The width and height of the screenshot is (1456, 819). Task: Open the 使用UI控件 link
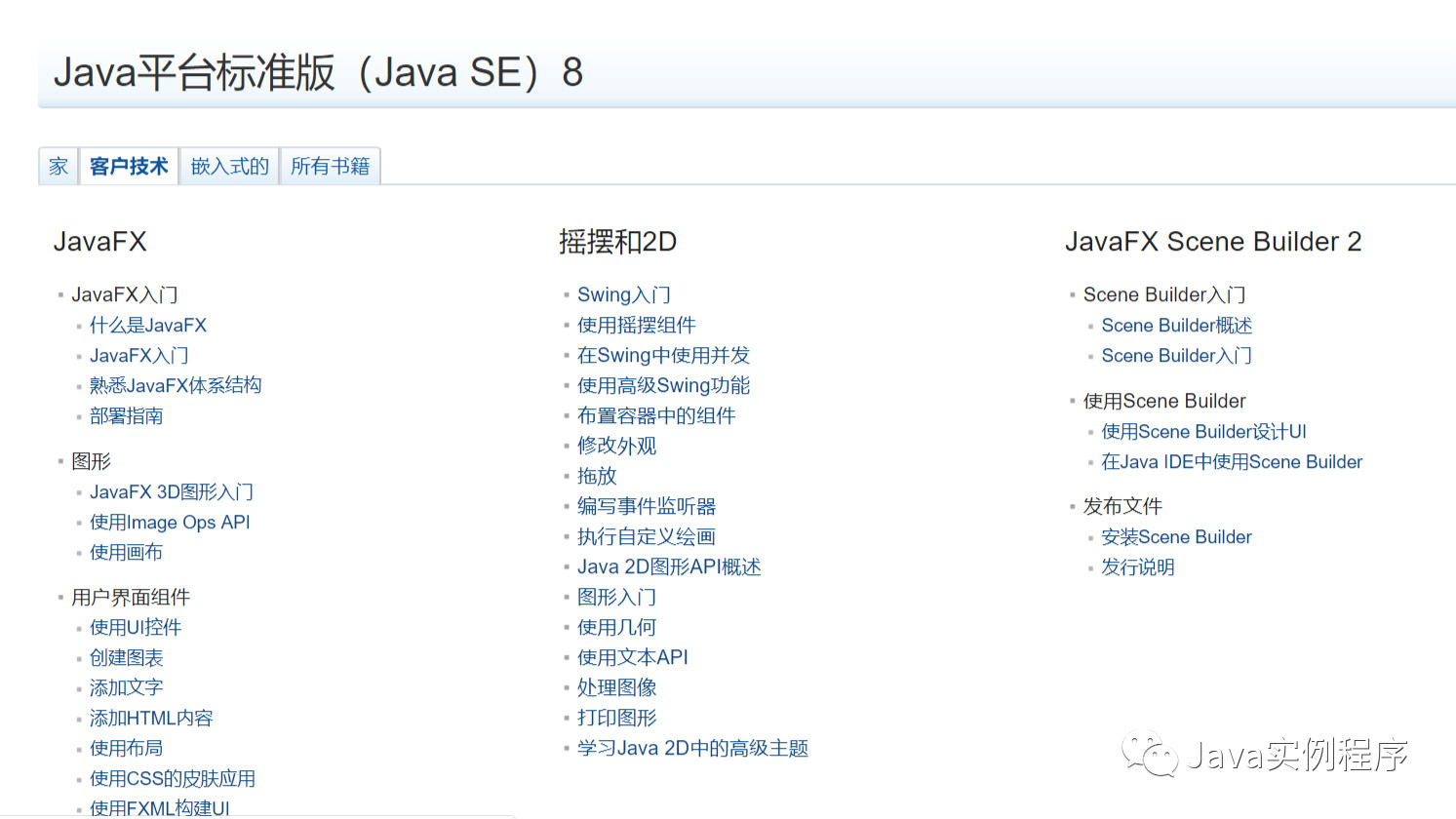(136, 628)
